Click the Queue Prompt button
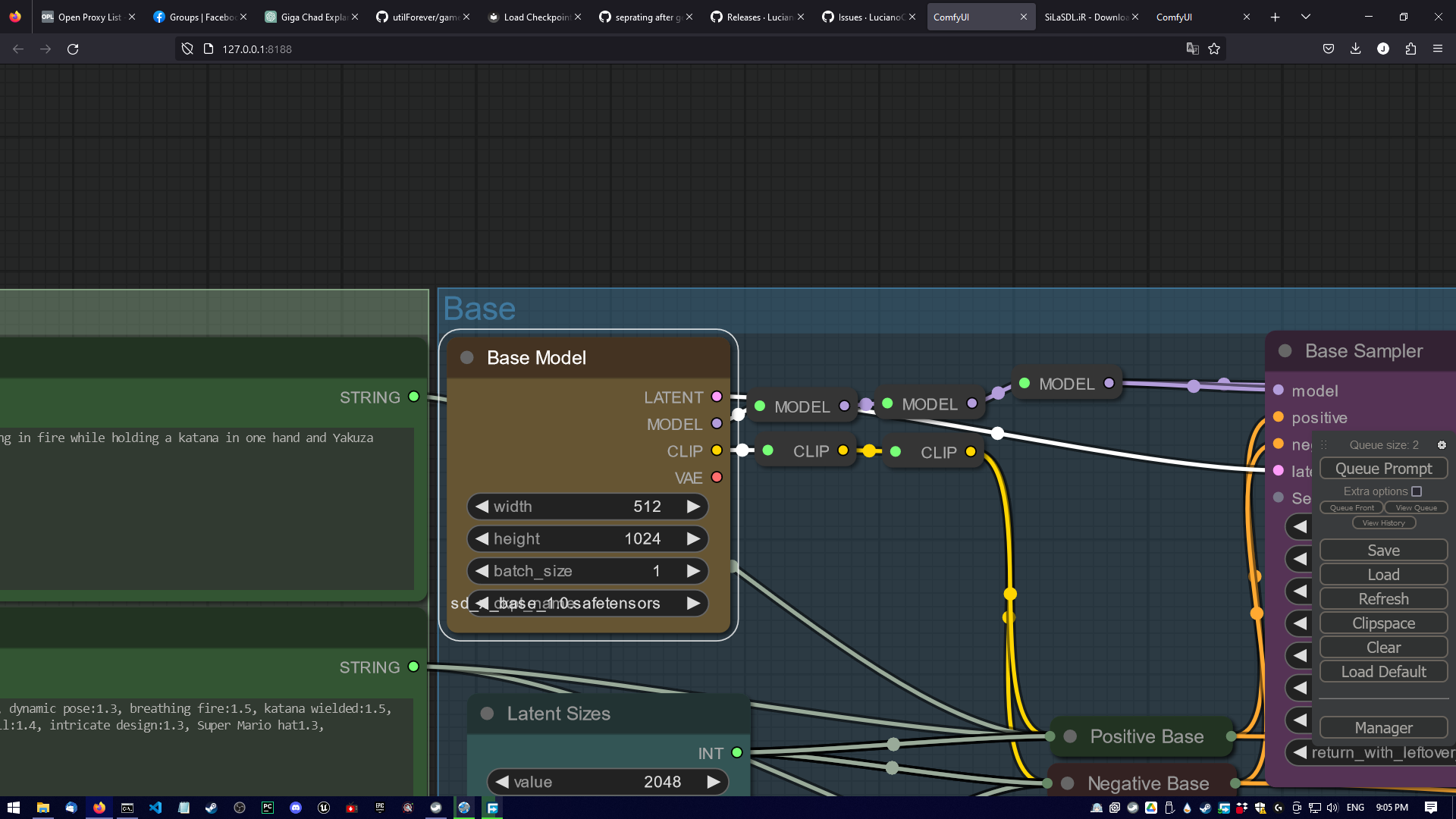 [1383, 468]
